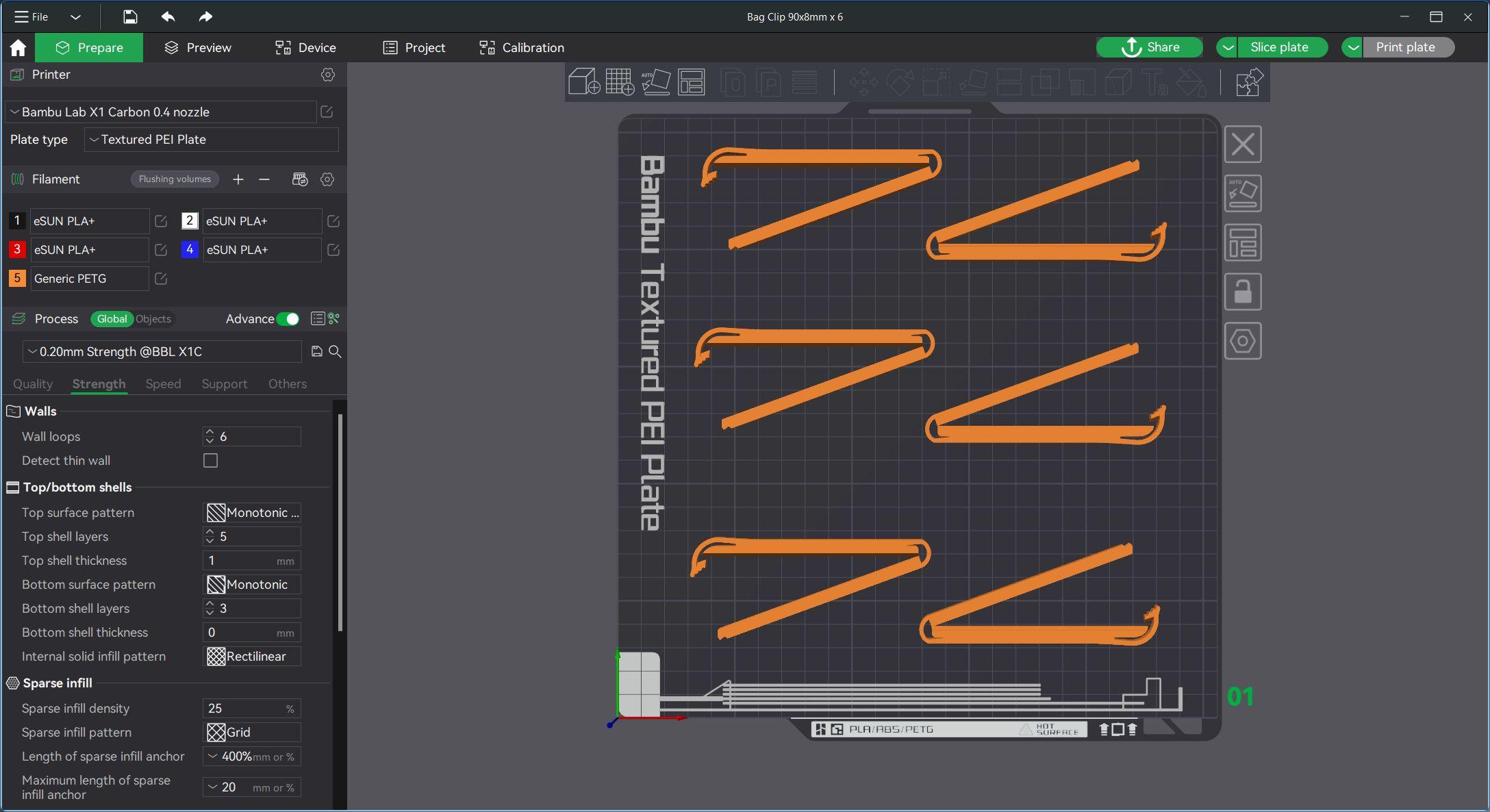Click Print plate button
Screen dimensions: 1490x812
click(x=1405, y=47)
